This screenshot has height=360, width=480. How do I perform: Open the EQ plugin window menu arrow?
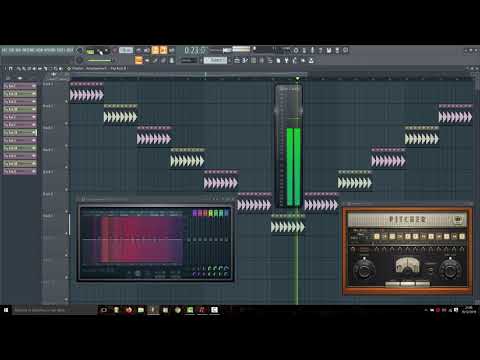click(83, 199)
